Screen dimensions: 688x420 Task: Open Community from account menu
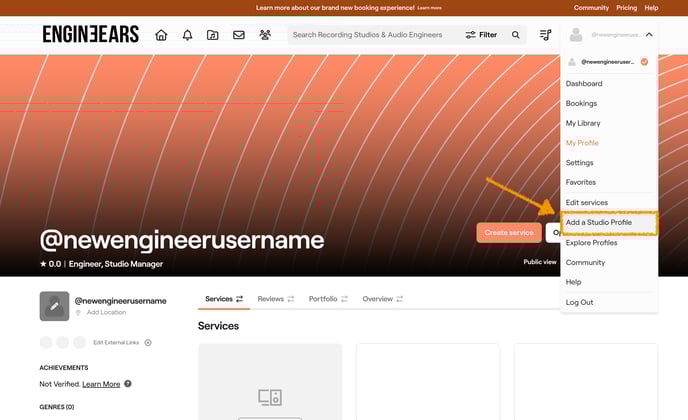585,262
